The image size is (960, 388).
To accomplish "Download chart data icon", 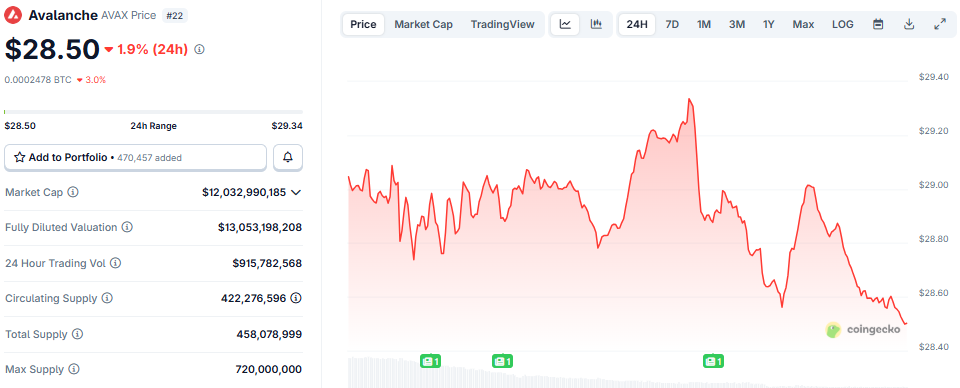I will [909, 24].
